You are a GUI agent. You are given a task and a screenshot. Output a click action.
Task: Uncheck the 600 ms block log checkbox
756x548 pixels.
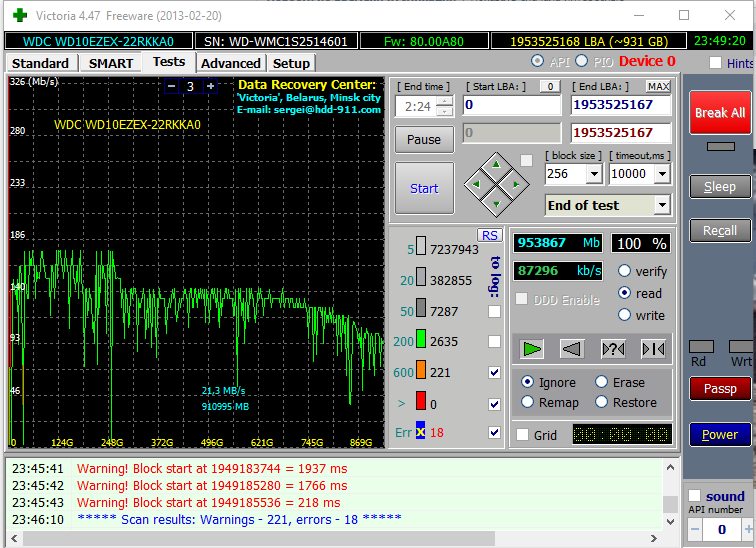click(x=494, y=372)
